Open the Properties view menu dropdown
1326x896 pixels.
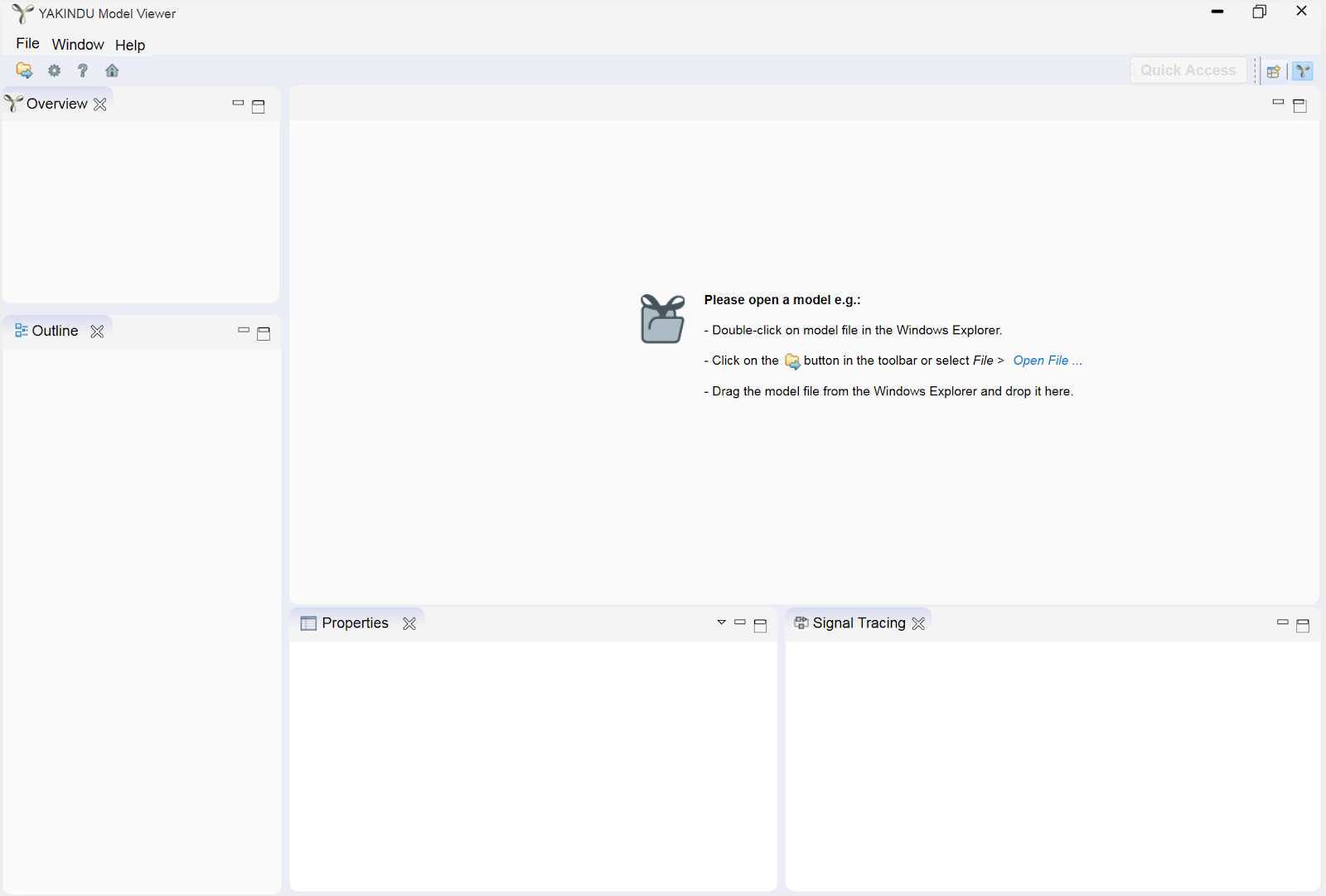coord(721,622)
